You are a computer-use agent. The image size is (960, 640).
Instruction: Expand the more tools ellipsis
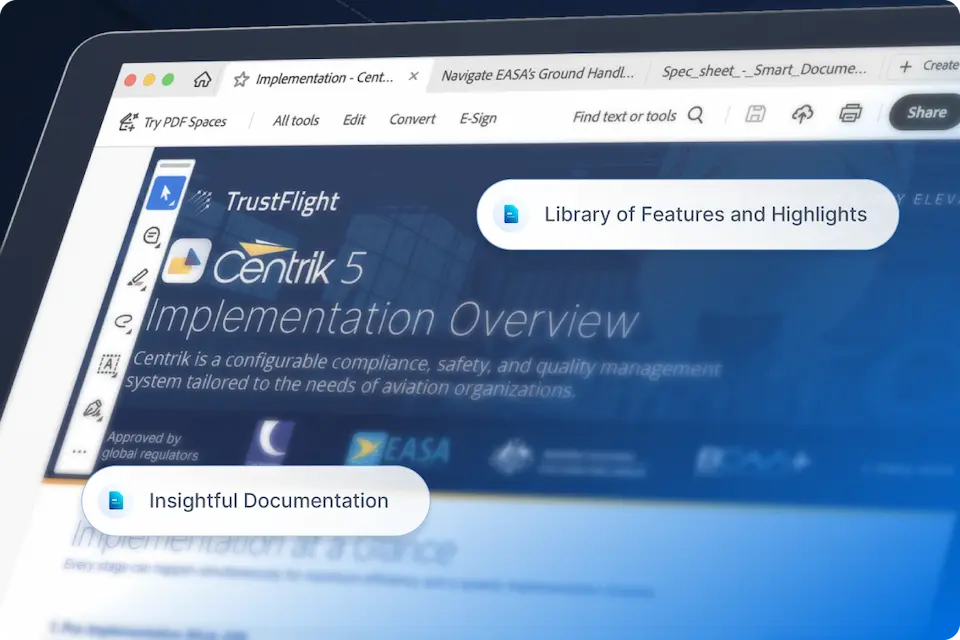(79, 452)
